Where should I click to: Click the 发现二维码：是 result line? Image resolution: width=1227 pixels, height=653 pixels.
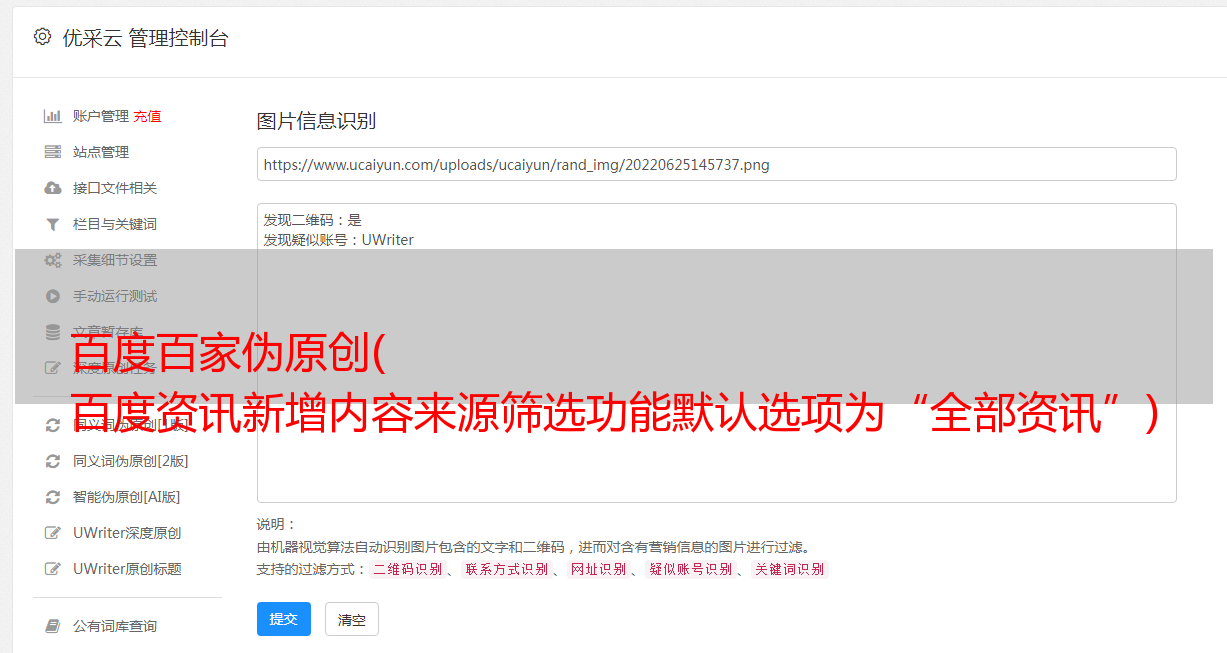click(313, 220)
